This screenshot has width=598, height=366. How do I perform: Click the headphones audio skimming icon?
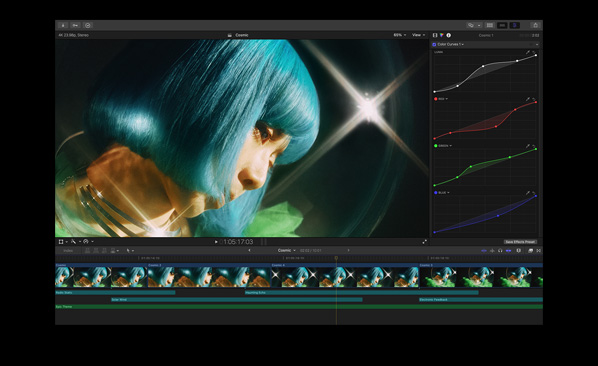(x=500, y=250)
